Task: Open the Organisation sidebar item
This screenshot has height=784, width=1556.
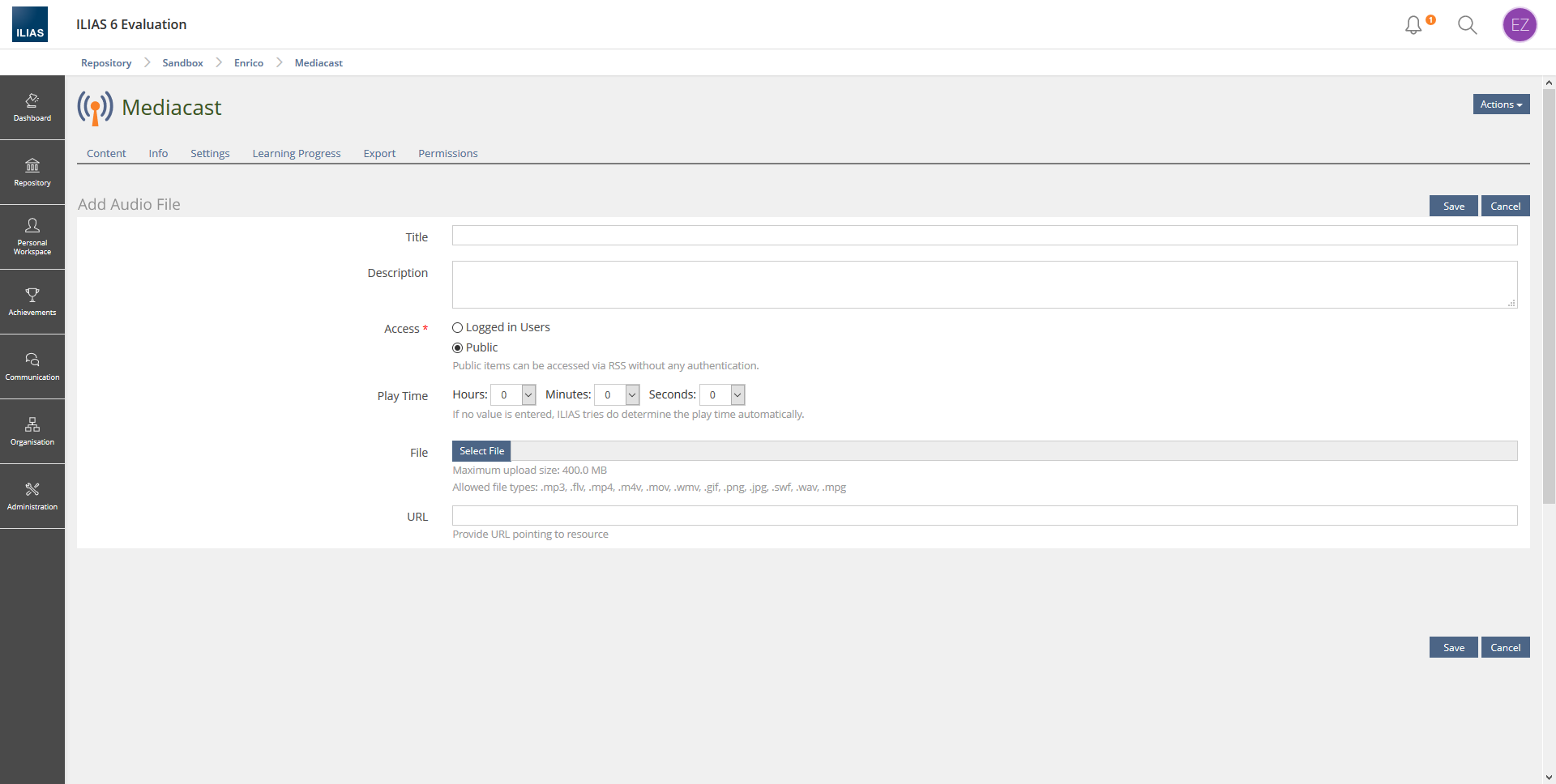Action: (32, 431)
